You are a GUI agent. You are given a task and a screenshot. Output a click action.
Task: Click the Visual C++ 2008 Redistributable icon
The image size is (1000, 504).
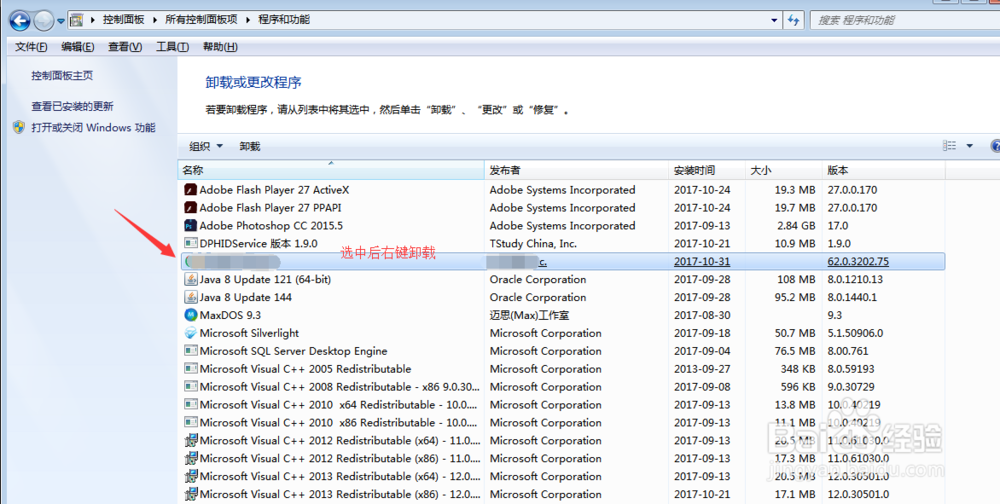(190, 387)
